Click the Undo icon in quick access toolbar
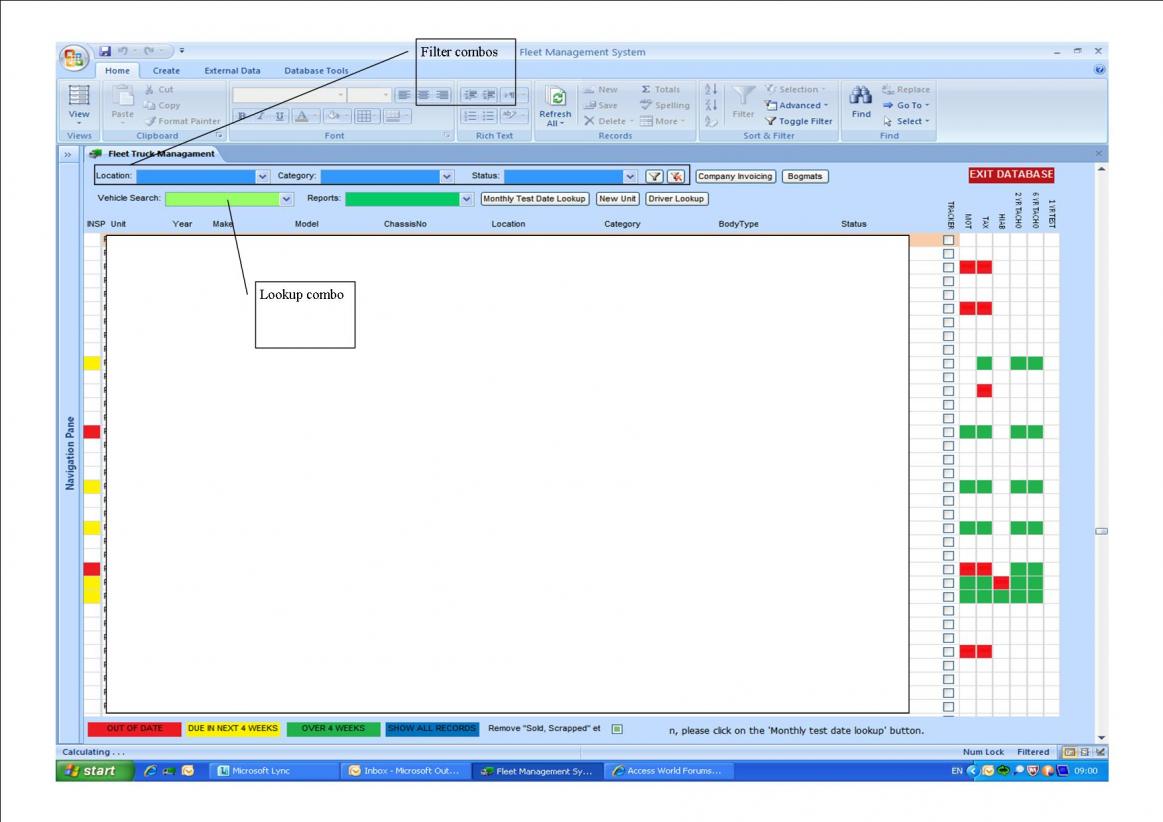 [x=122, y=51]
